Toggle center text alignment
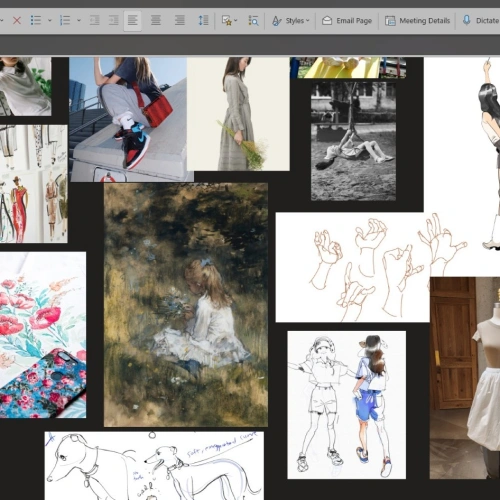The width and height of the screenshot is (500, 500). (x=156, y=21)
